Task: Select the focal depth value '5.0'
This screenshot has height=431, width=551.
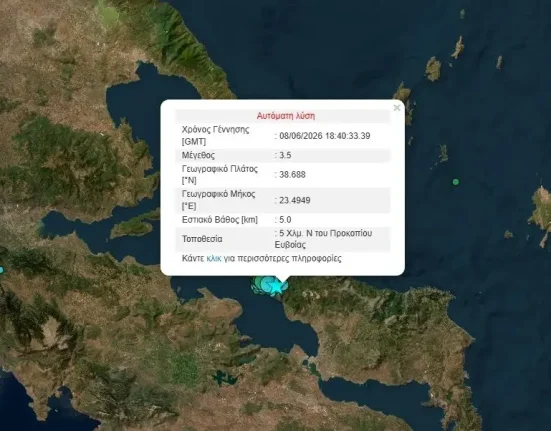Action: (285, 220)
